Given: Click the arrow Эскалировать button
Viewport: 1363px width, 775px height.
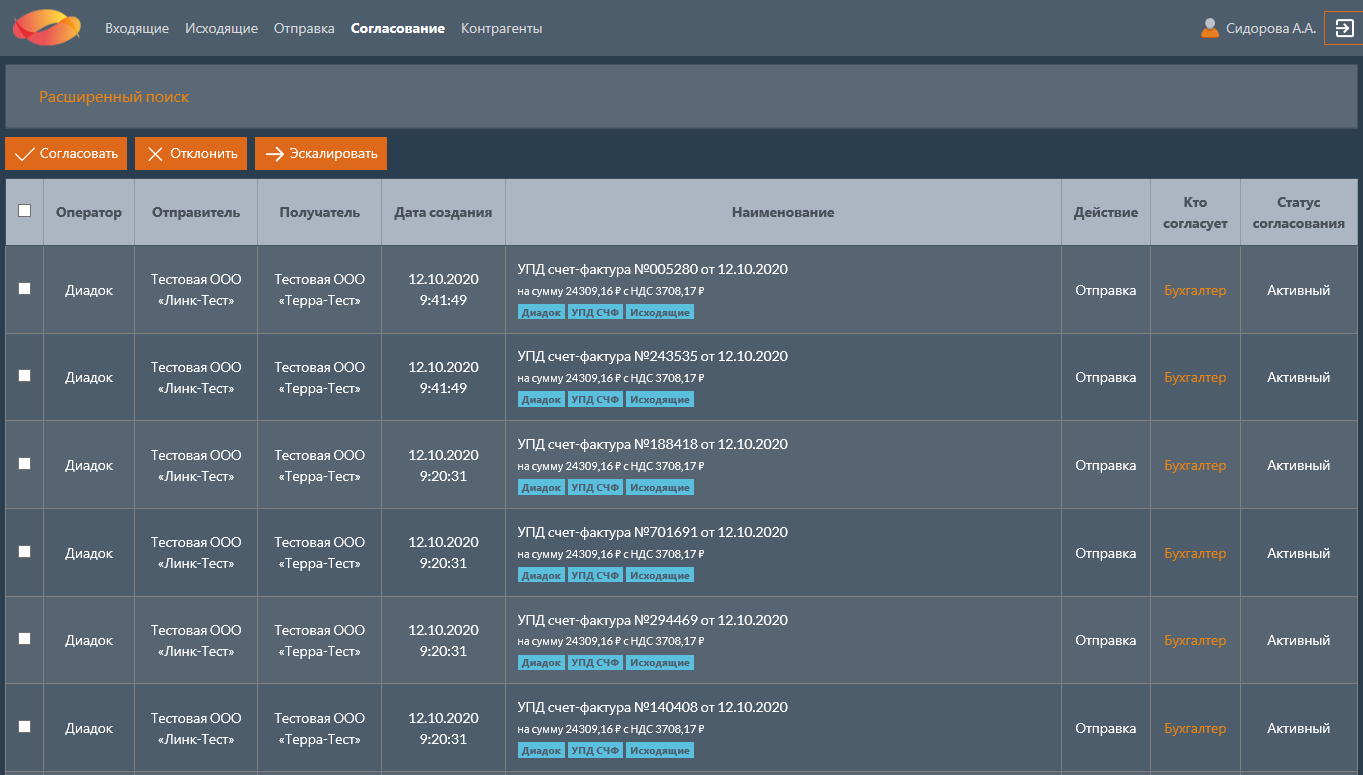Looking at the screenshot, I should (x=321, y=154).
